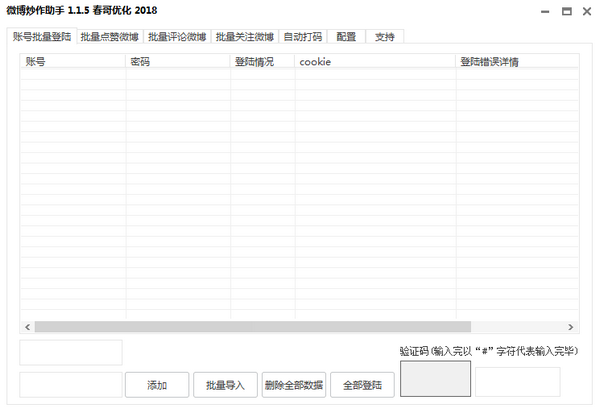600x413 pixels.
Task: Click the horizontal scrollbar right arrow
Action: [x=571, y=327]
